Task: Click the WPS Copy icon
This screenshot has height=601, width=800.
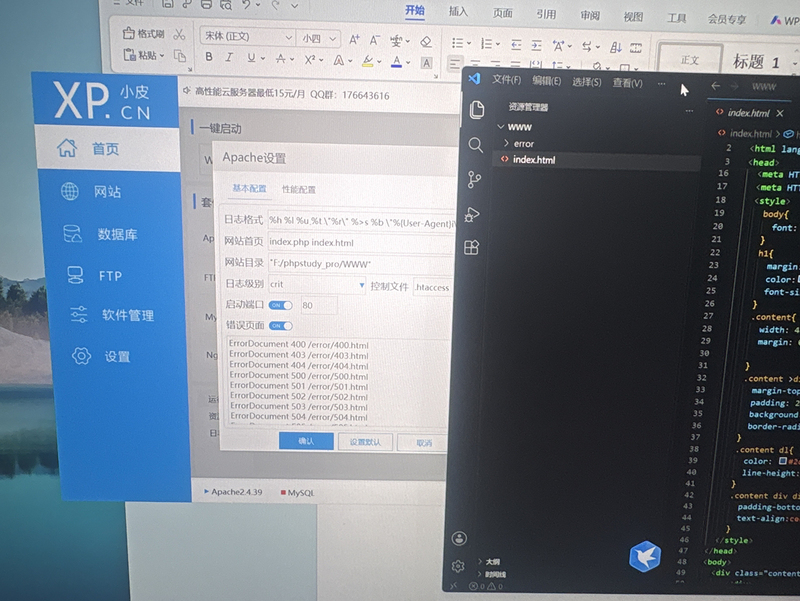Action: pyautogui.click(x=180, y=55)
